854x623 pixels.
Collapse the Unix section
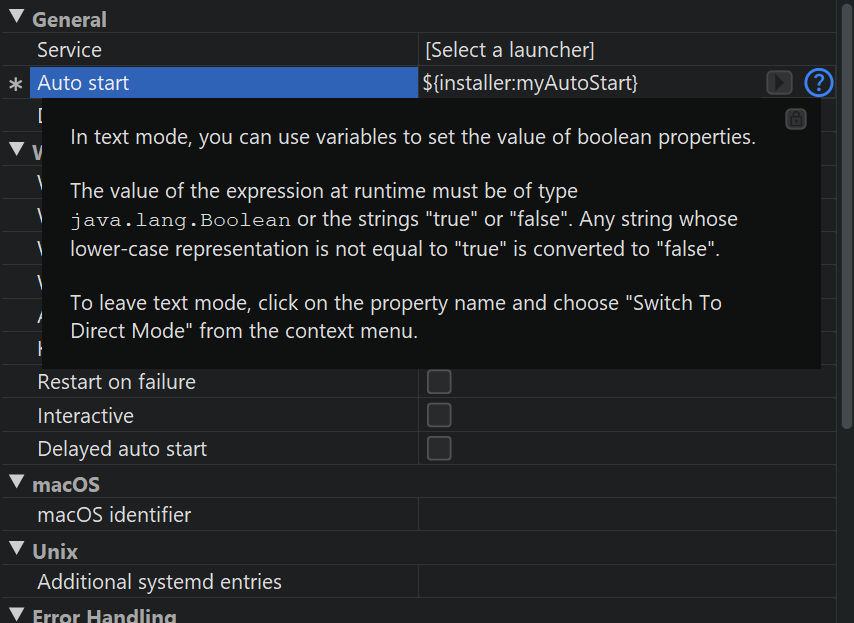coord(17,549)
